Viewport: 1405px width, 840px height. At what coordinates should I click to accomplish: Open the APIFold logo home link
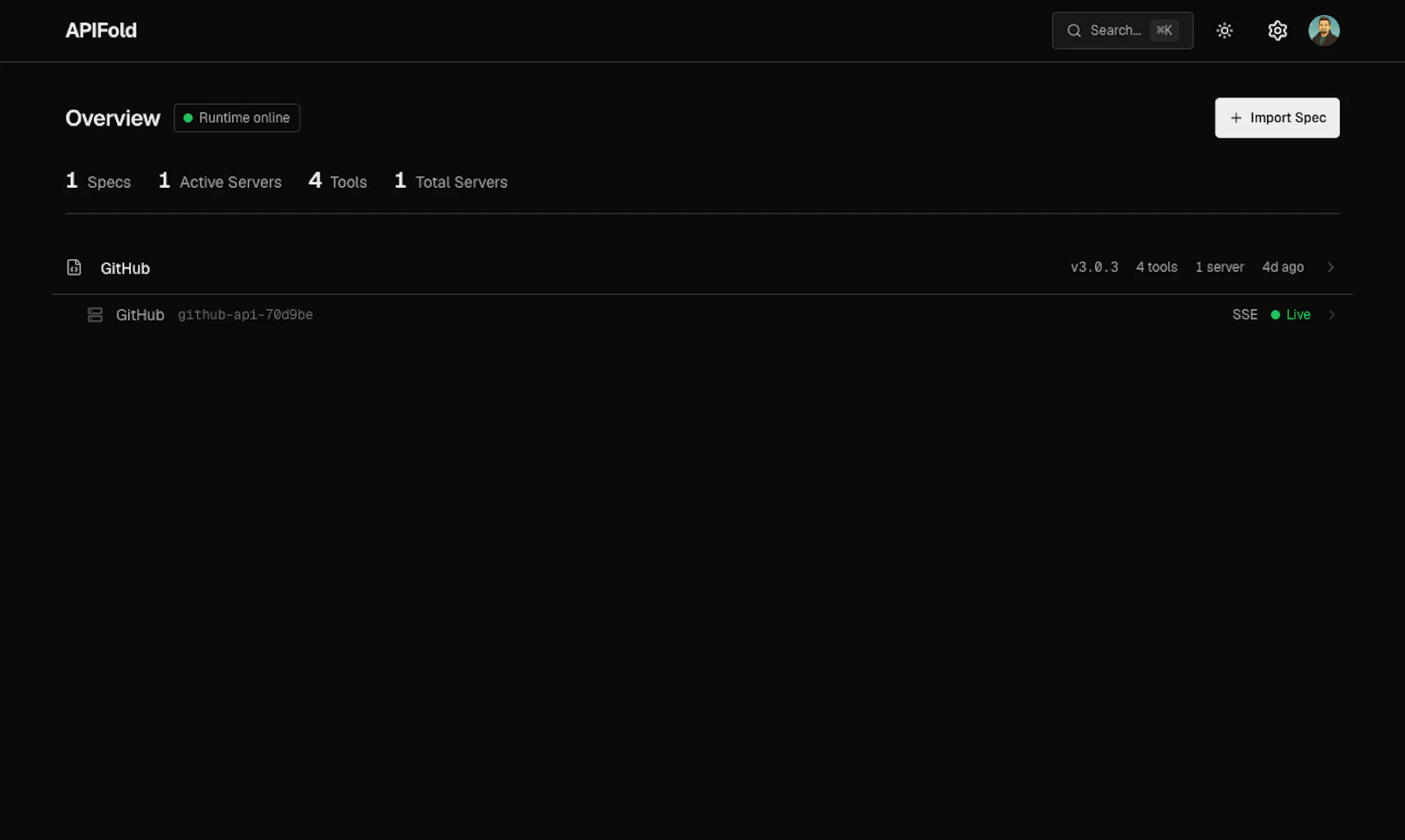point(101,31)
